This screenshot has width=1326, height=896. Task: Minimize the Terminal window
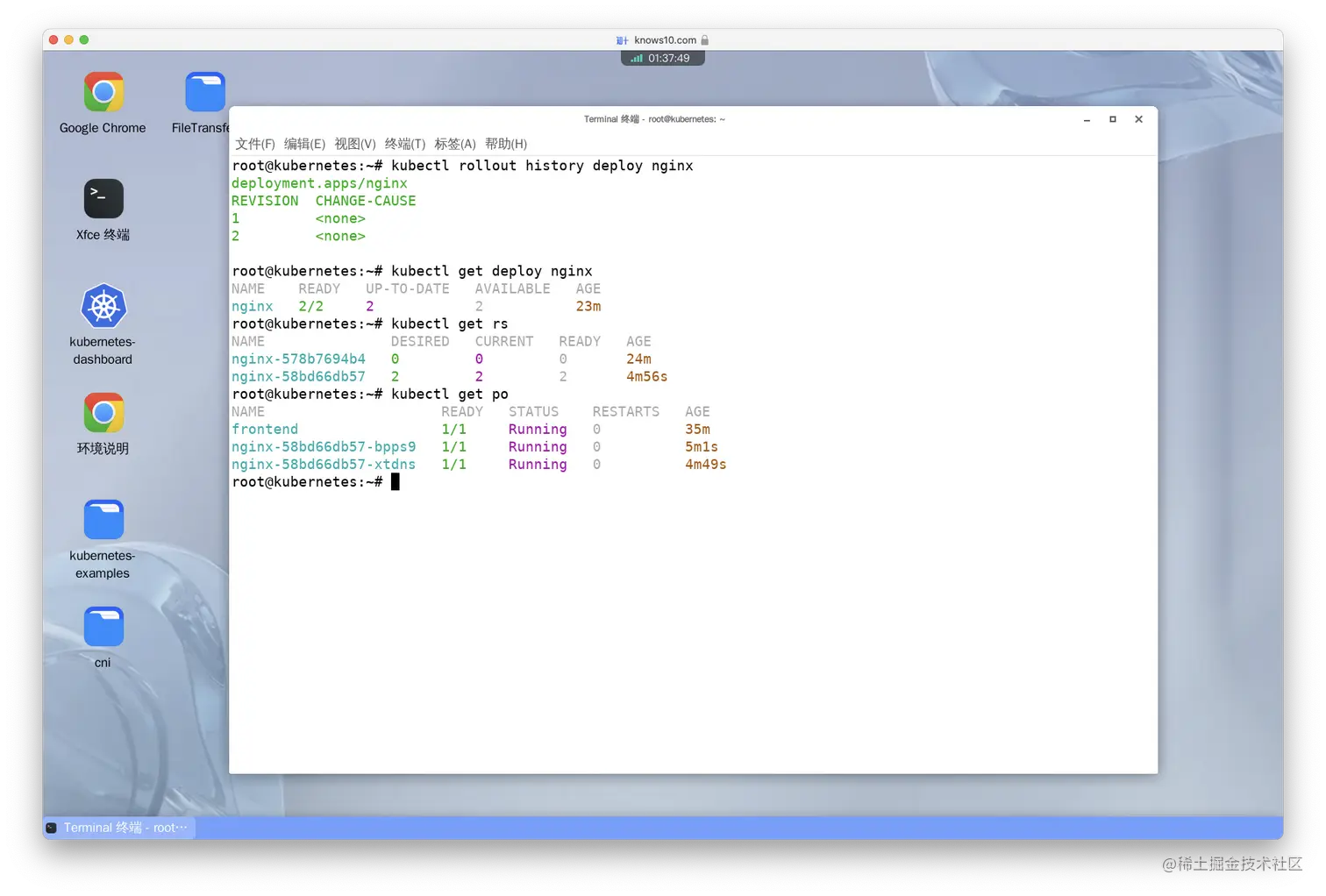[1087, 119]
